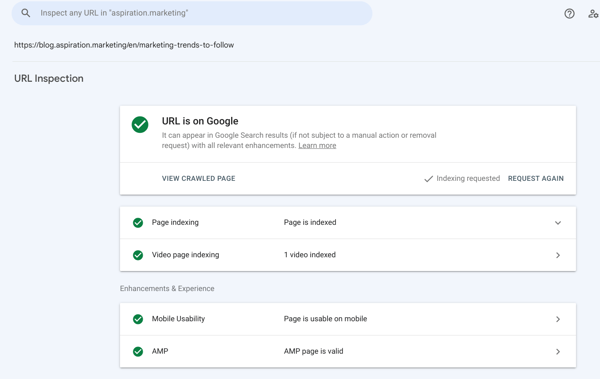The image size is (600, 379).
Task: Open the user settings icon
Action: pos(593,14)
